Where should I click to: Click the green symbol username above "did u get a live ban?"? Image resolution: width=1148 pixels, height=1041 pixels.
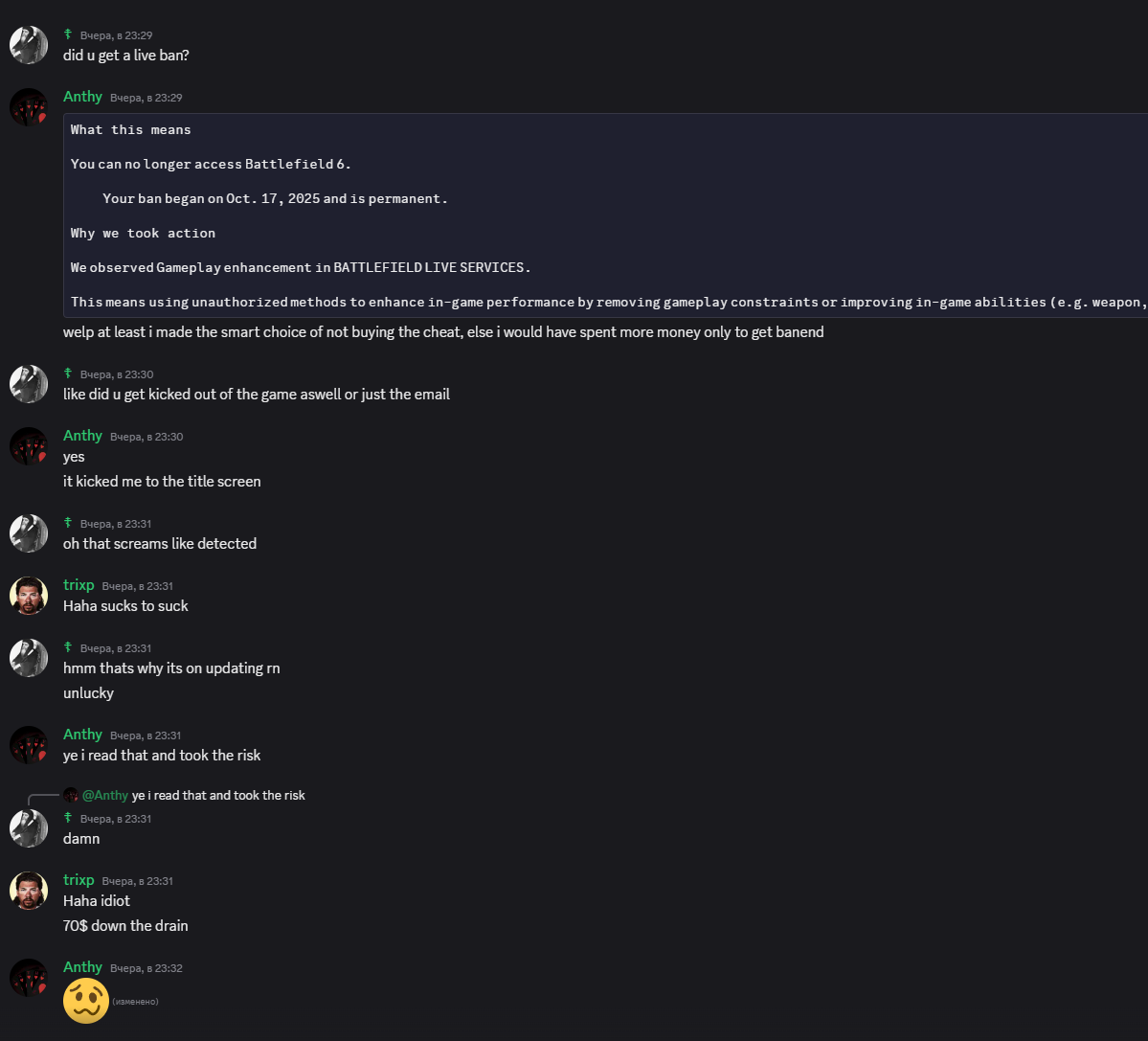pos(68,34)
